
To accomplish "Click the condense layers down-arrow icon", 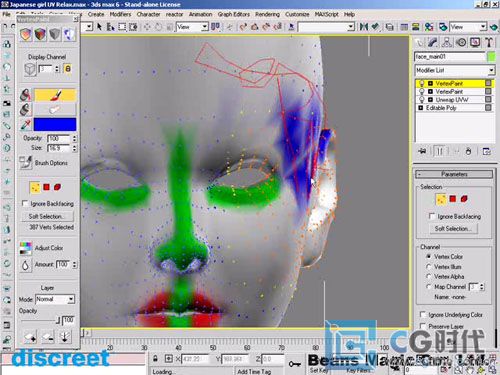I will pyautogui.click(x=64, y=337).
